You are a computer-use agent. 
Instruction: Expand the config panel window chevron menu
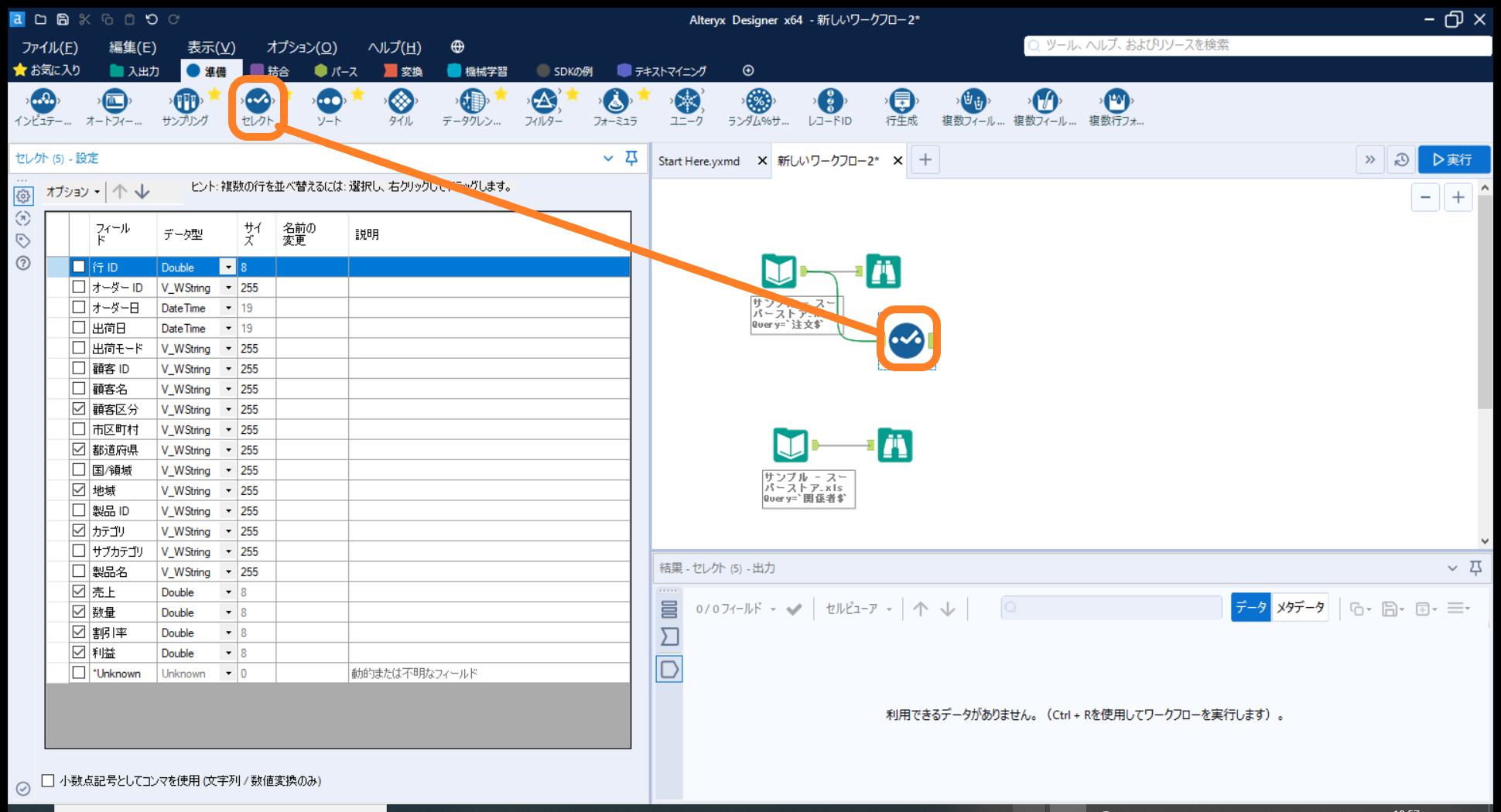[608, 159]
